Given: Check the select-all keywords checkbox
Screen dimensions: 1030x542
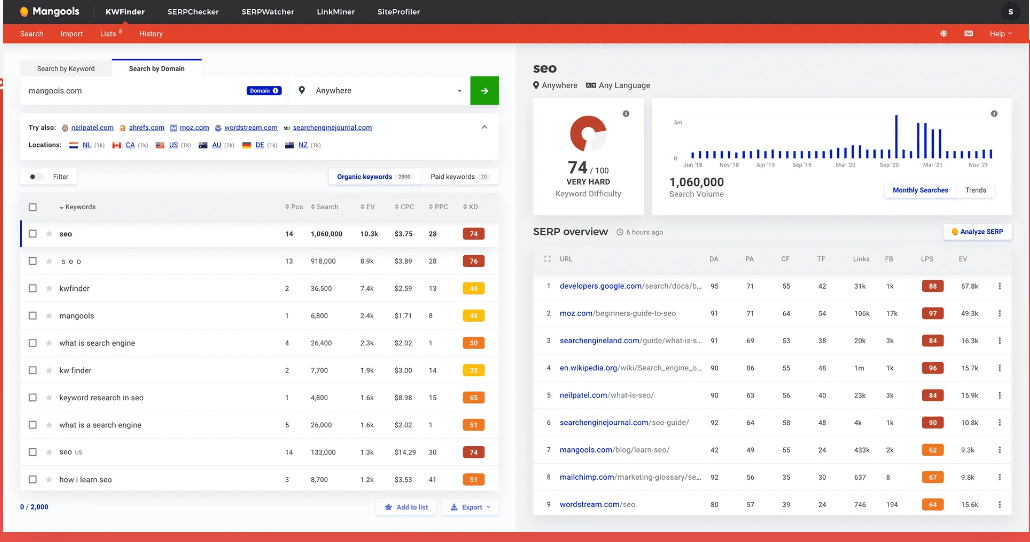Looking at the screenshot, I should coord(33,207).
